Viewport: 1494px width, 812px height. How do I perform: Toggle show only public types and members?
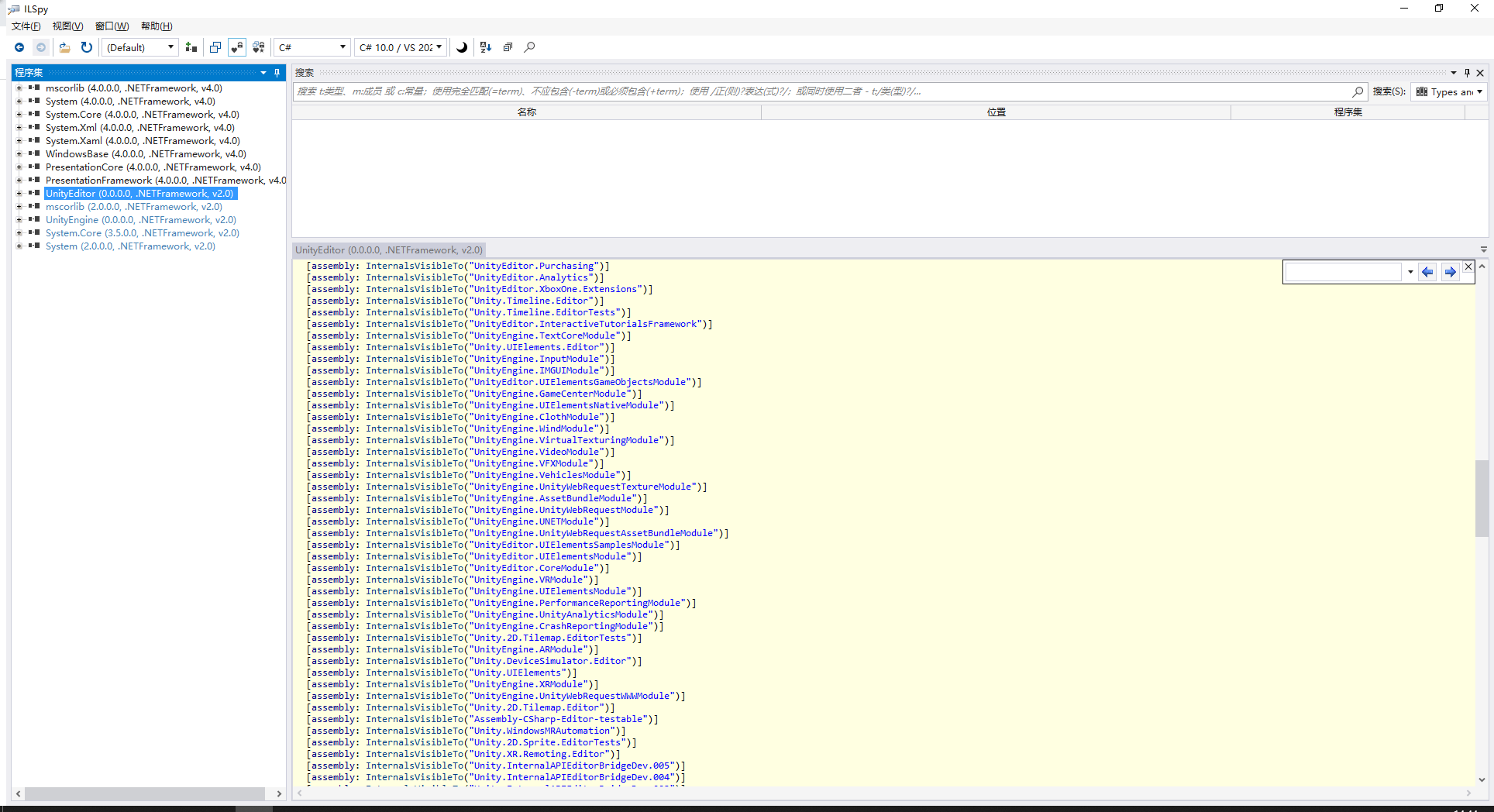tap(215, 47)
